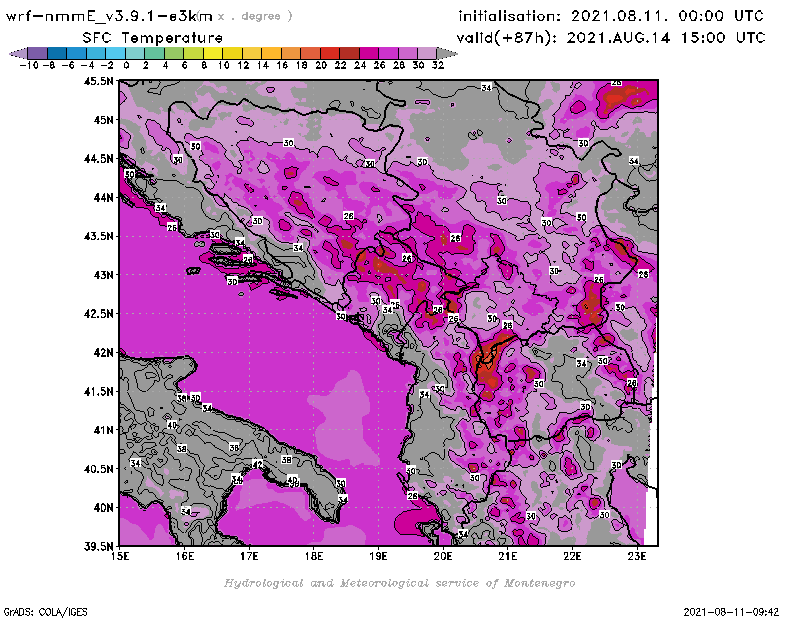Click the 18E longitude label

pos(313,556)
